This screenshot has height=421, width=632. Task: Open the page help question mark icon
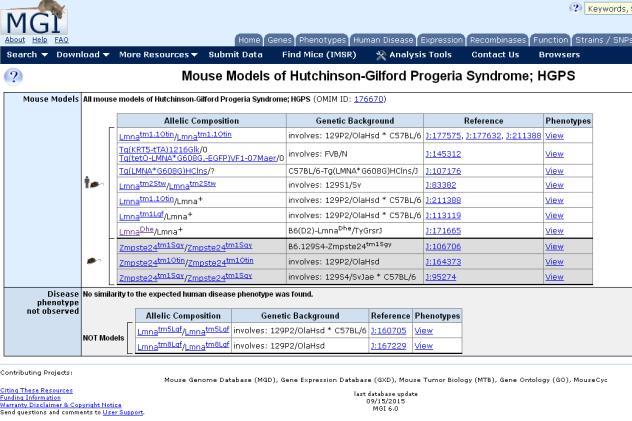13,76
